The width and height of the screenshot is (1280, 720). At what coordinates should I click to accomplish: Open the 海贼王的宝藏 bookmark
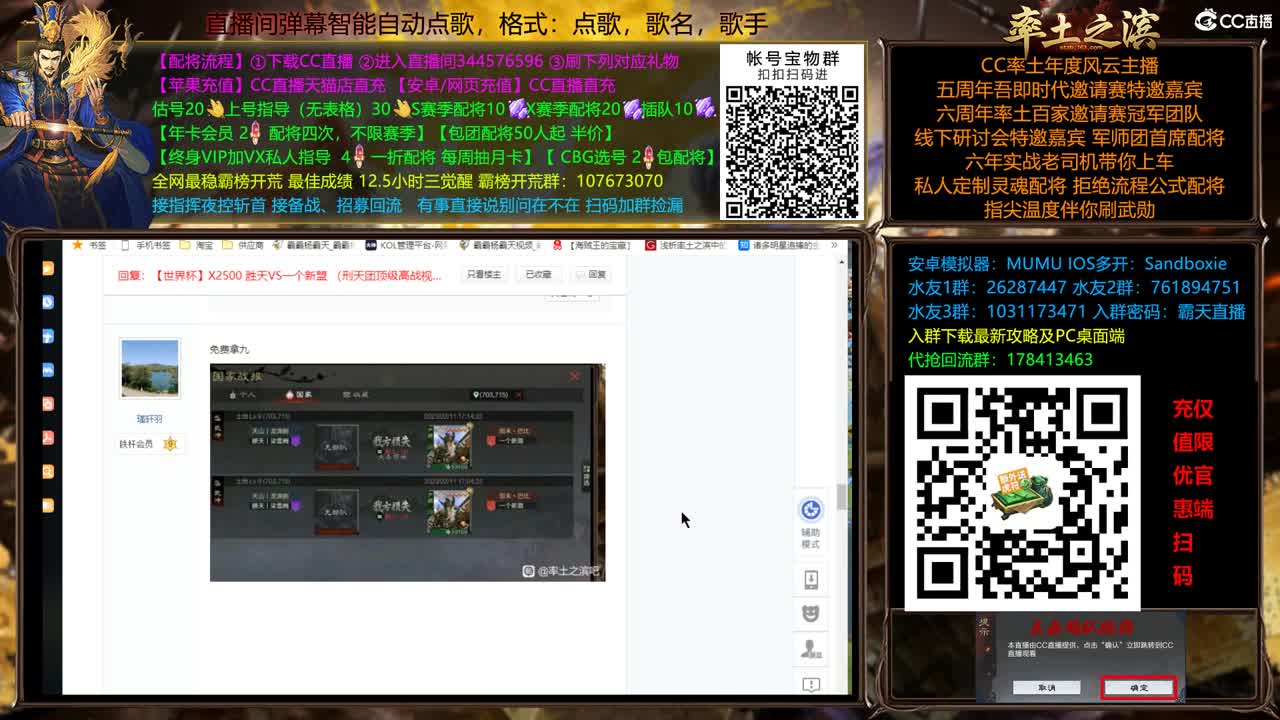pos(592,245)
